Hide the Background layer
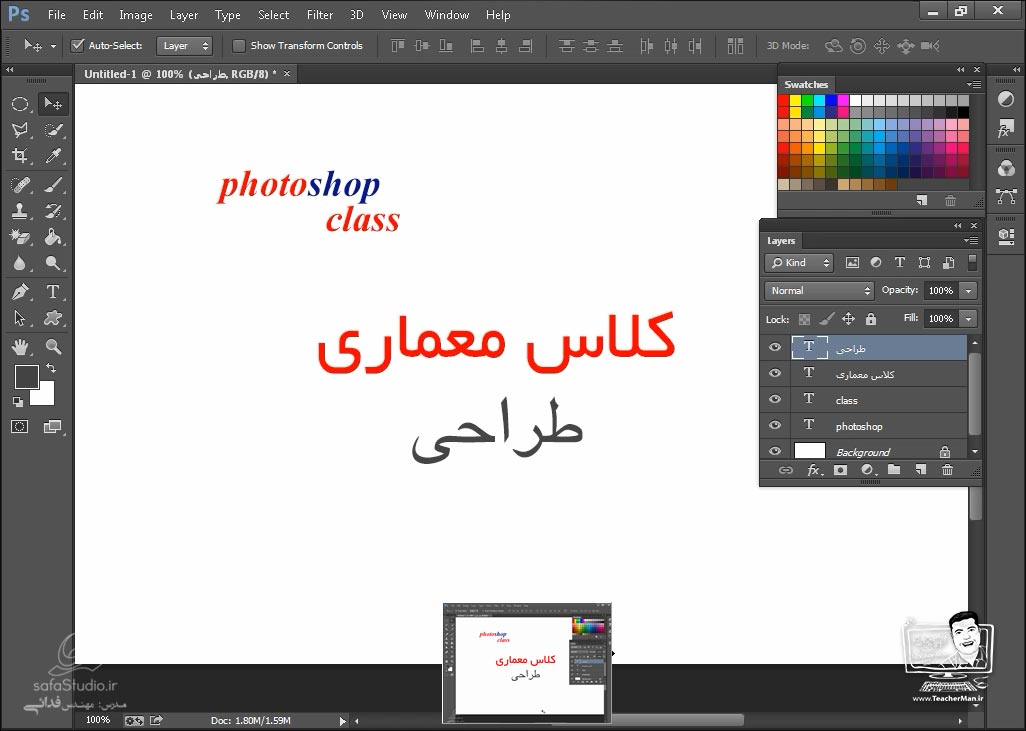The image size is (1026, 731). pos(775,451)
